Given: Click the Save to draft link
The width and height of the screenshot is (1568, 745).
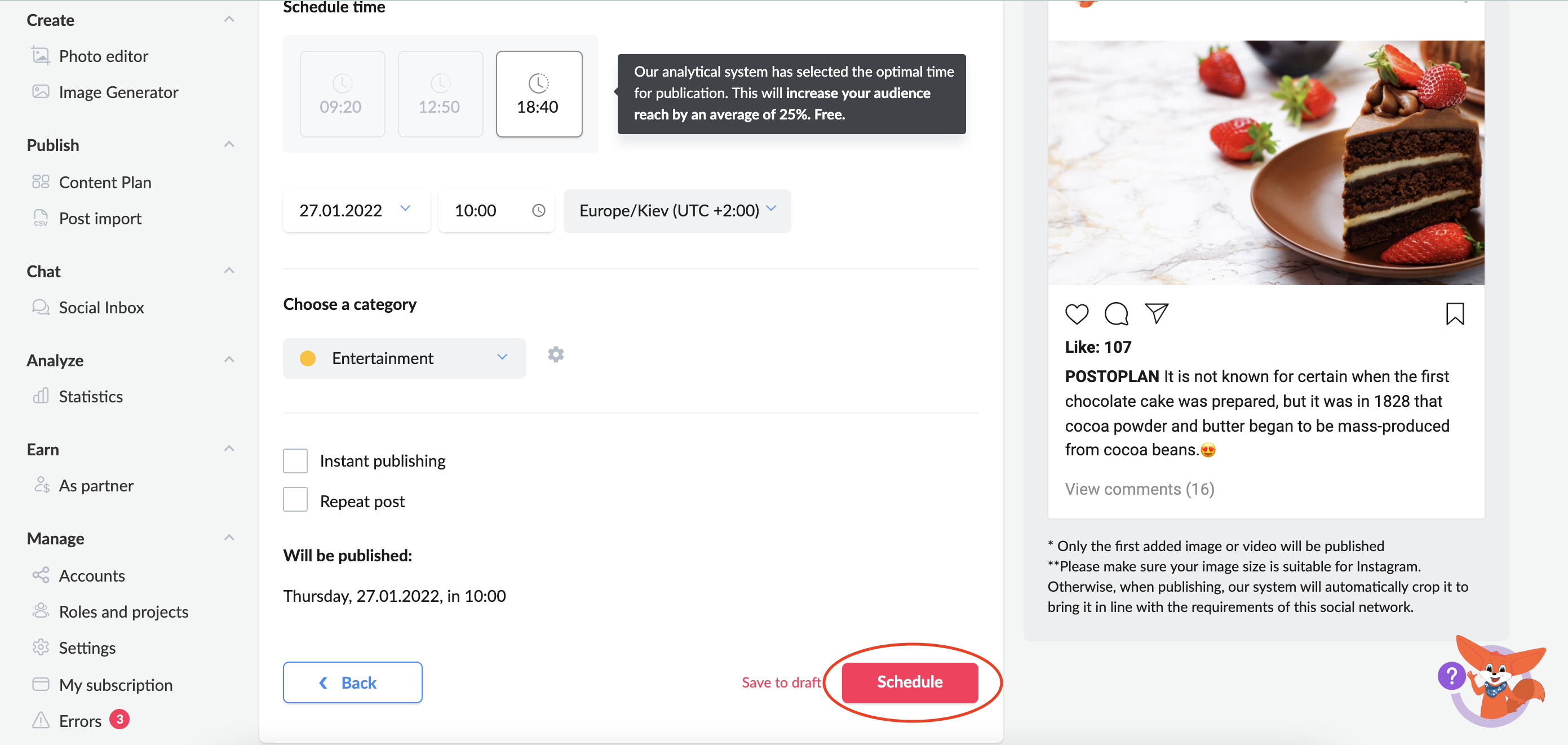Looking at the screenshot, I should [781, 682].
